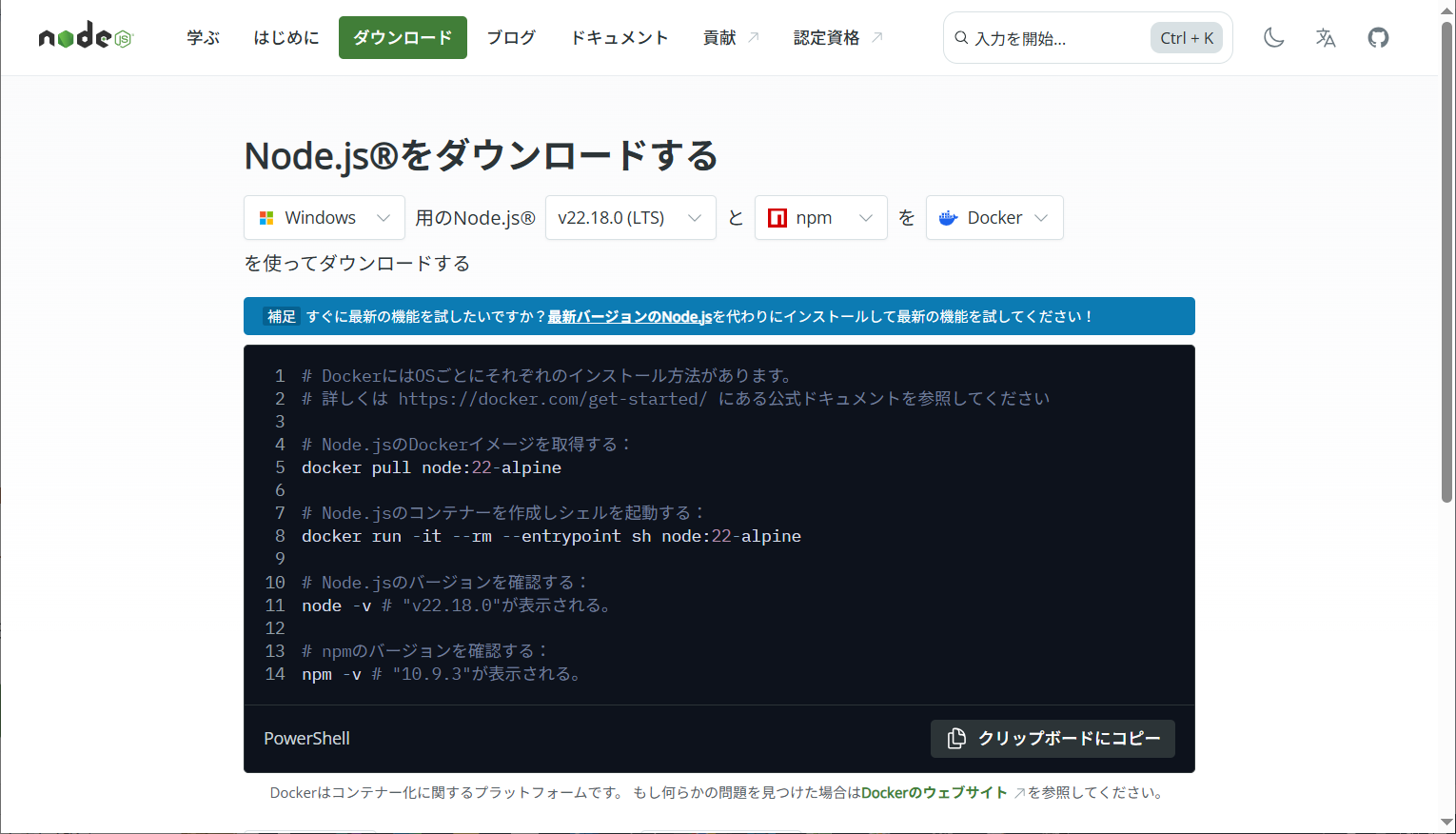1456x834 pixels.
Task: Open the ブログ navigation item
Action: 511,38
